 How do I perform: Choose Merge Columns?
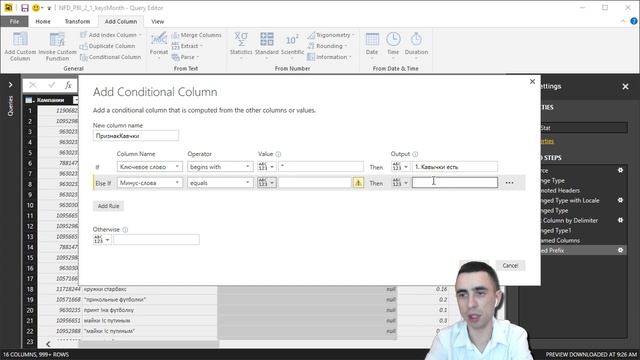coord(196,35)
